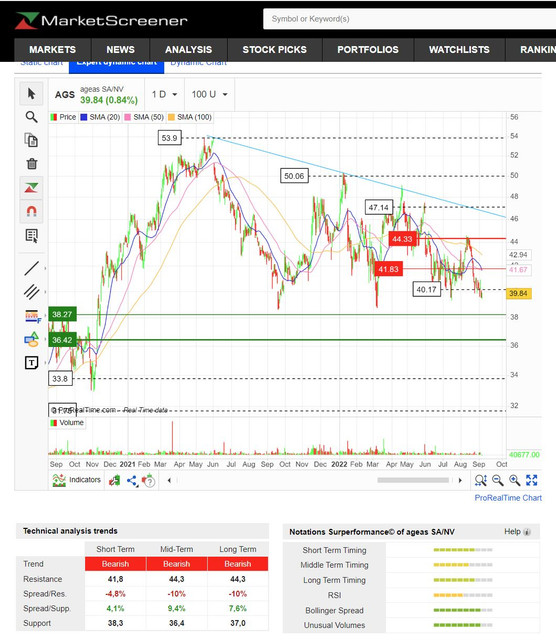Click the AGS ticker symbol
The image size is (556, 640).
click(x=65, y=95)
